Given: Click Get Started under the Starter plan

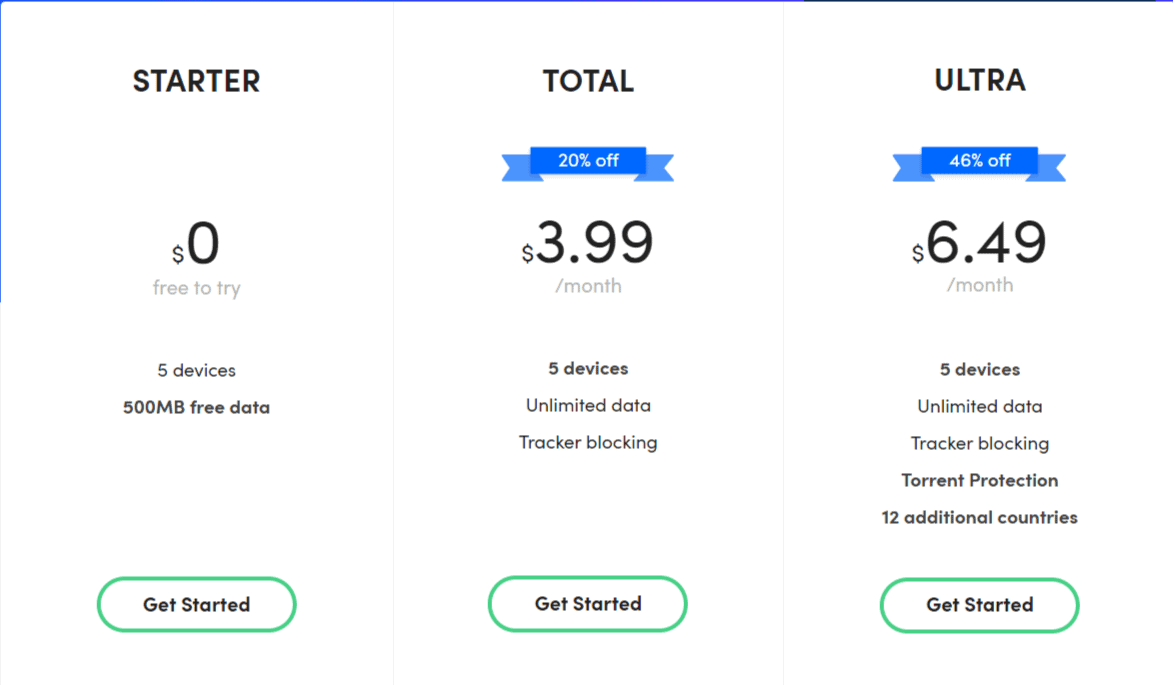Looking at the screenshot, I should [197, 604].
